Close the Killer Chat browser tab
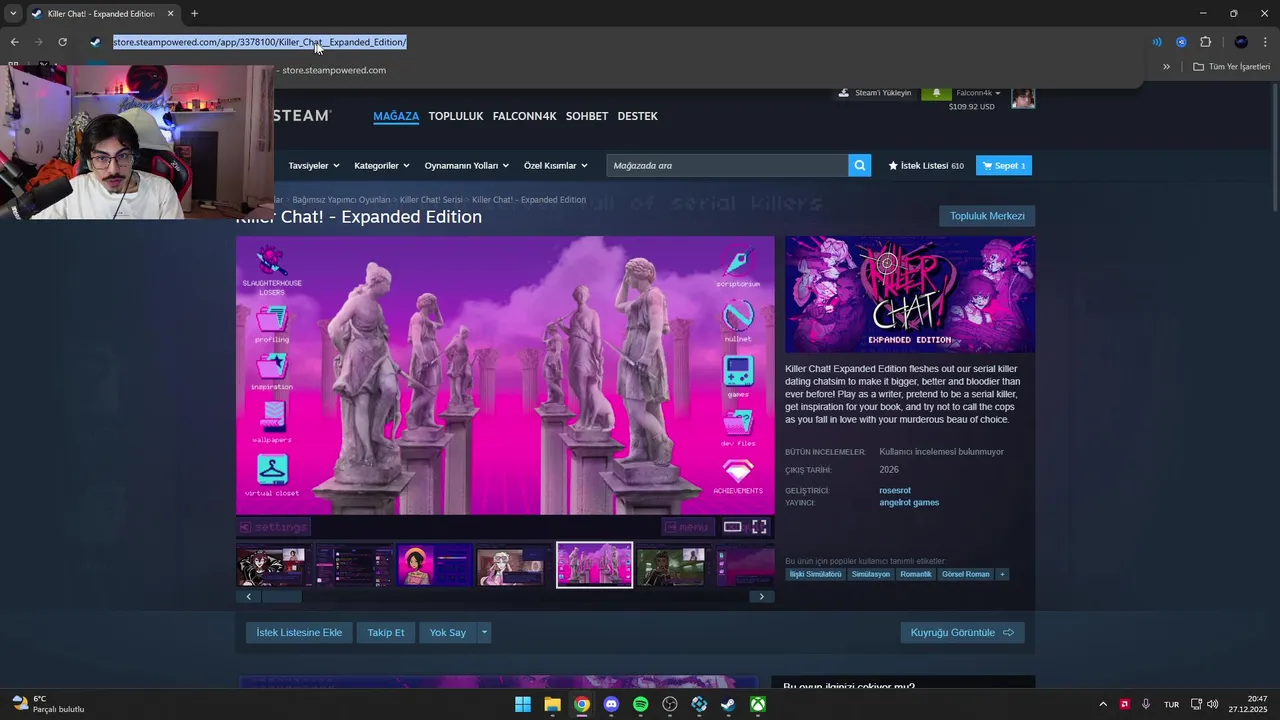The width and height of the screenshot is (1280, 720). 170,14
